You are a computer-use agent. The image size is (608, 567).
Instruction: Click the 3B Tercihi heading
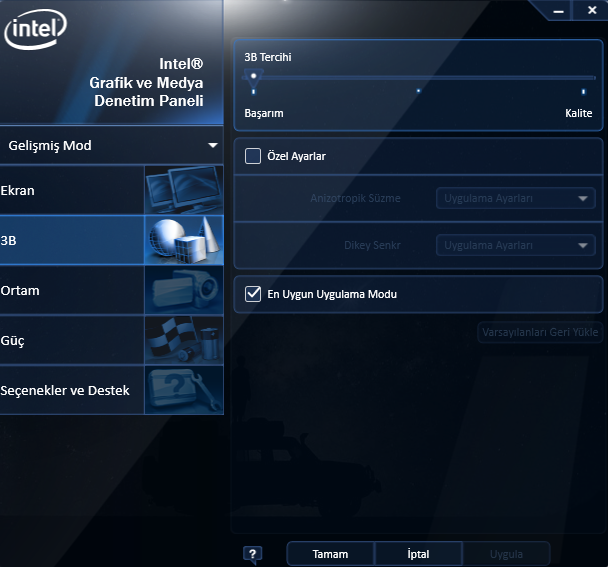268,57
